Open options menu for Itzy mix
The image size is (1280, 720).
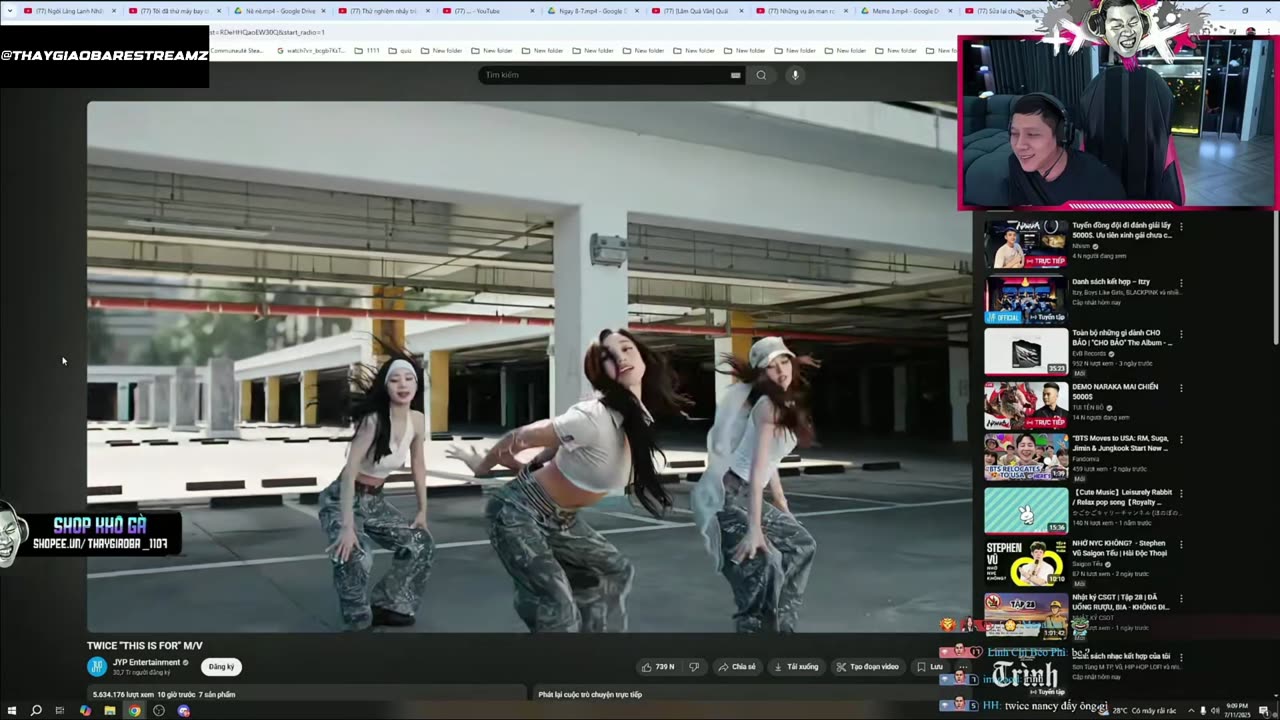coord(1181,283)
